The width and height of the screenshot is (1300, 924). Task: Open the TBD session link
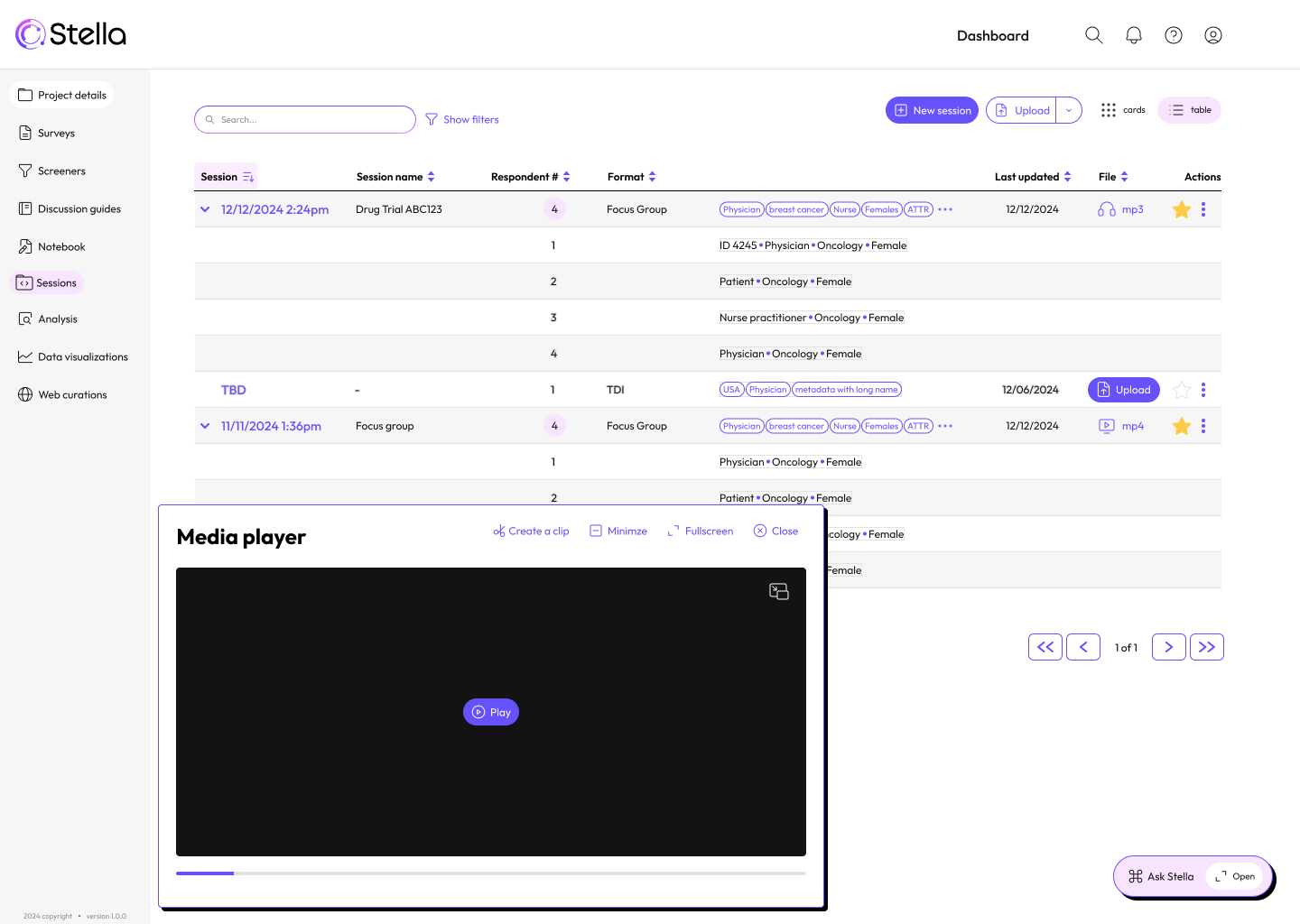pos(233,390)
